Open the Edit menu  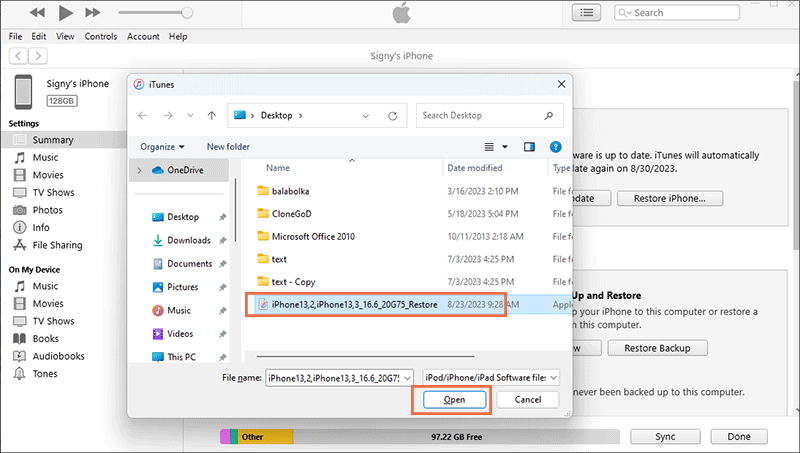click(39, 36)
